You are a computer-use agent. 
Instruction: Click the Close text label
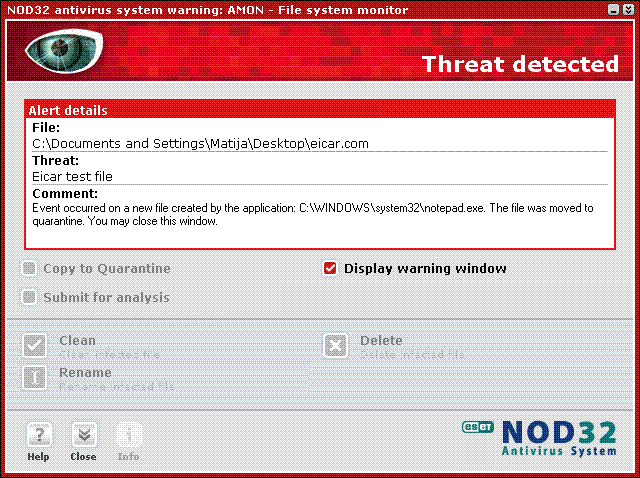pyautogui.click(x=83, y=456)
